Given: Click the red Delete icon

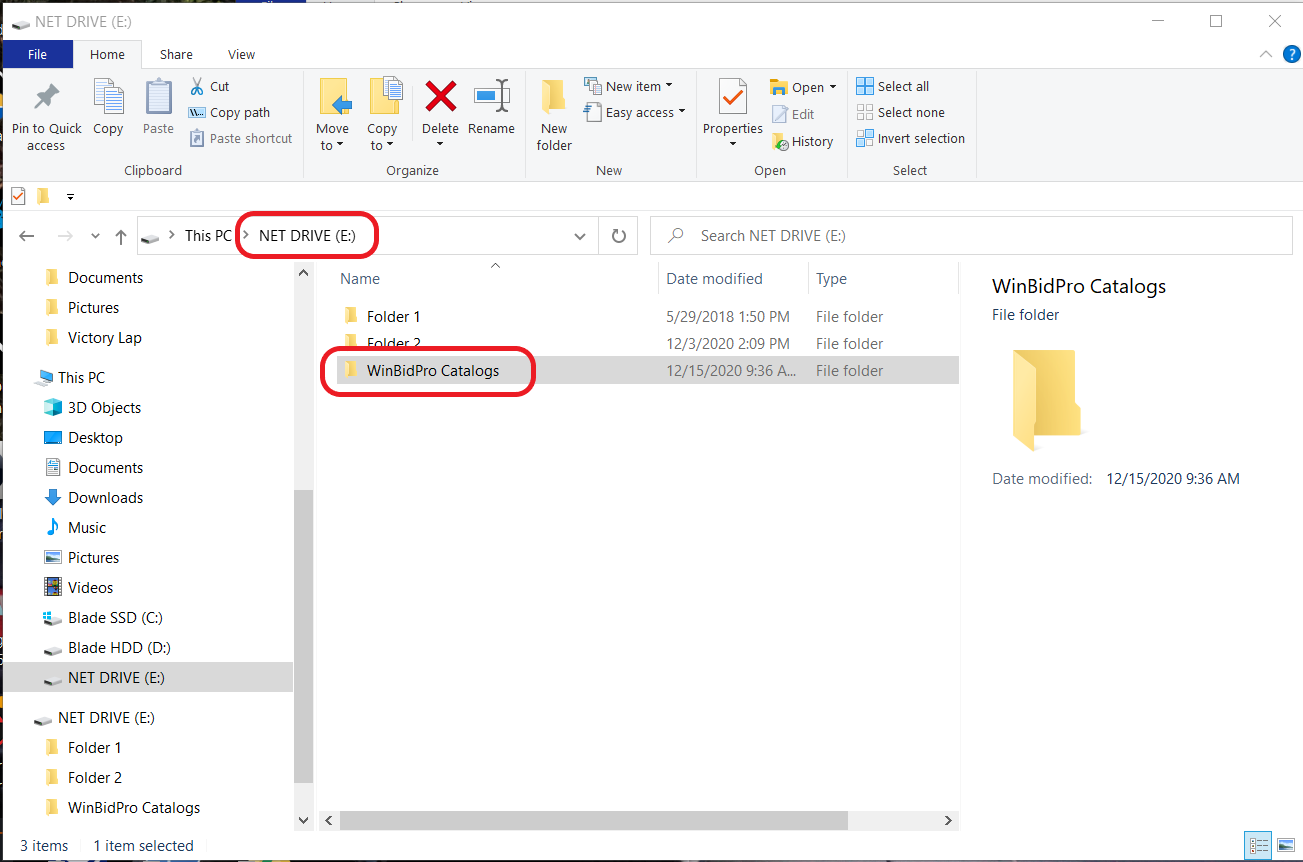Looking at the screenshot, I should 440,96.
